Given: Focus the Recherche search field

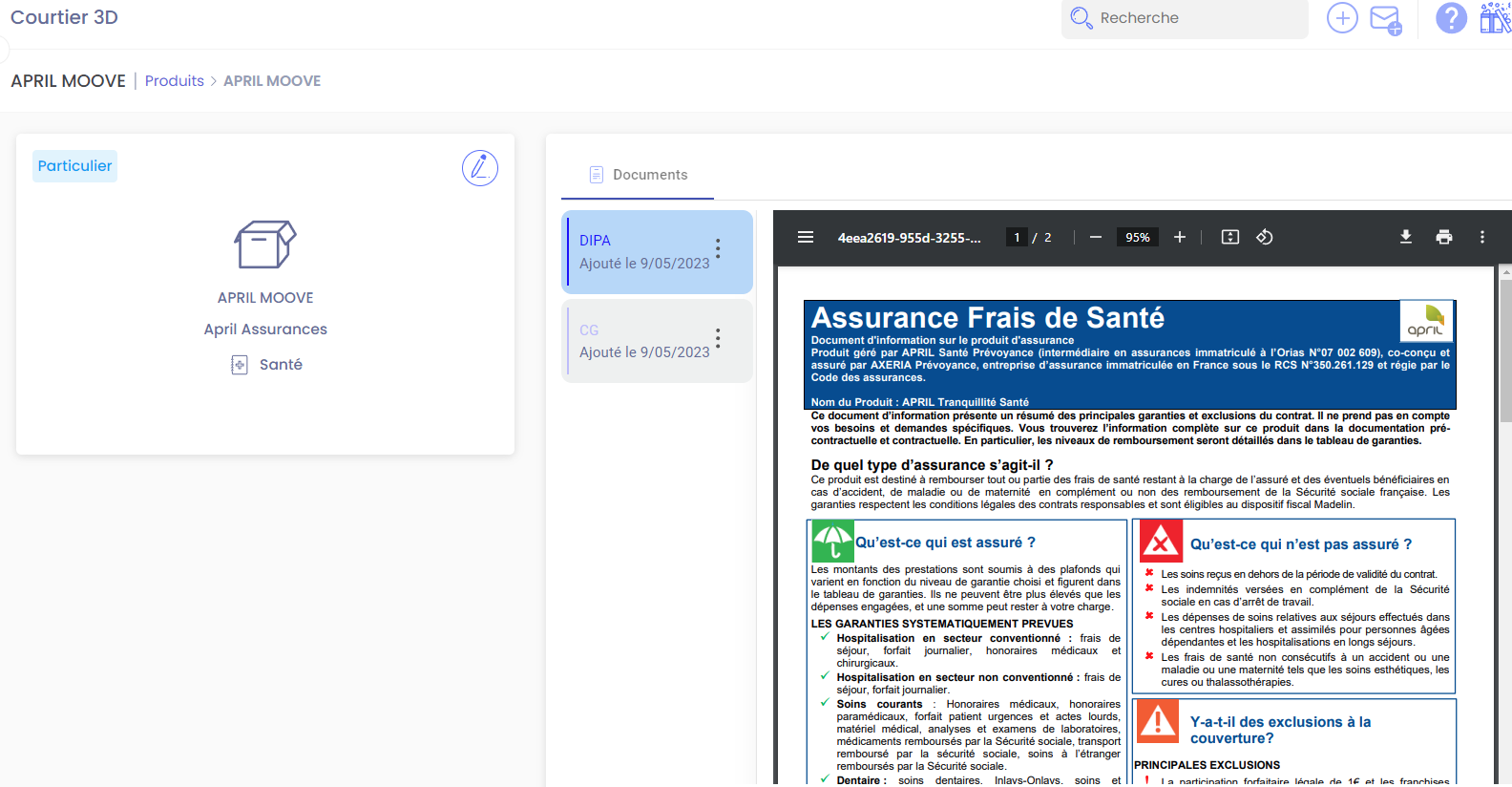Looking at the screenshot, I should tap(1185, 18).
